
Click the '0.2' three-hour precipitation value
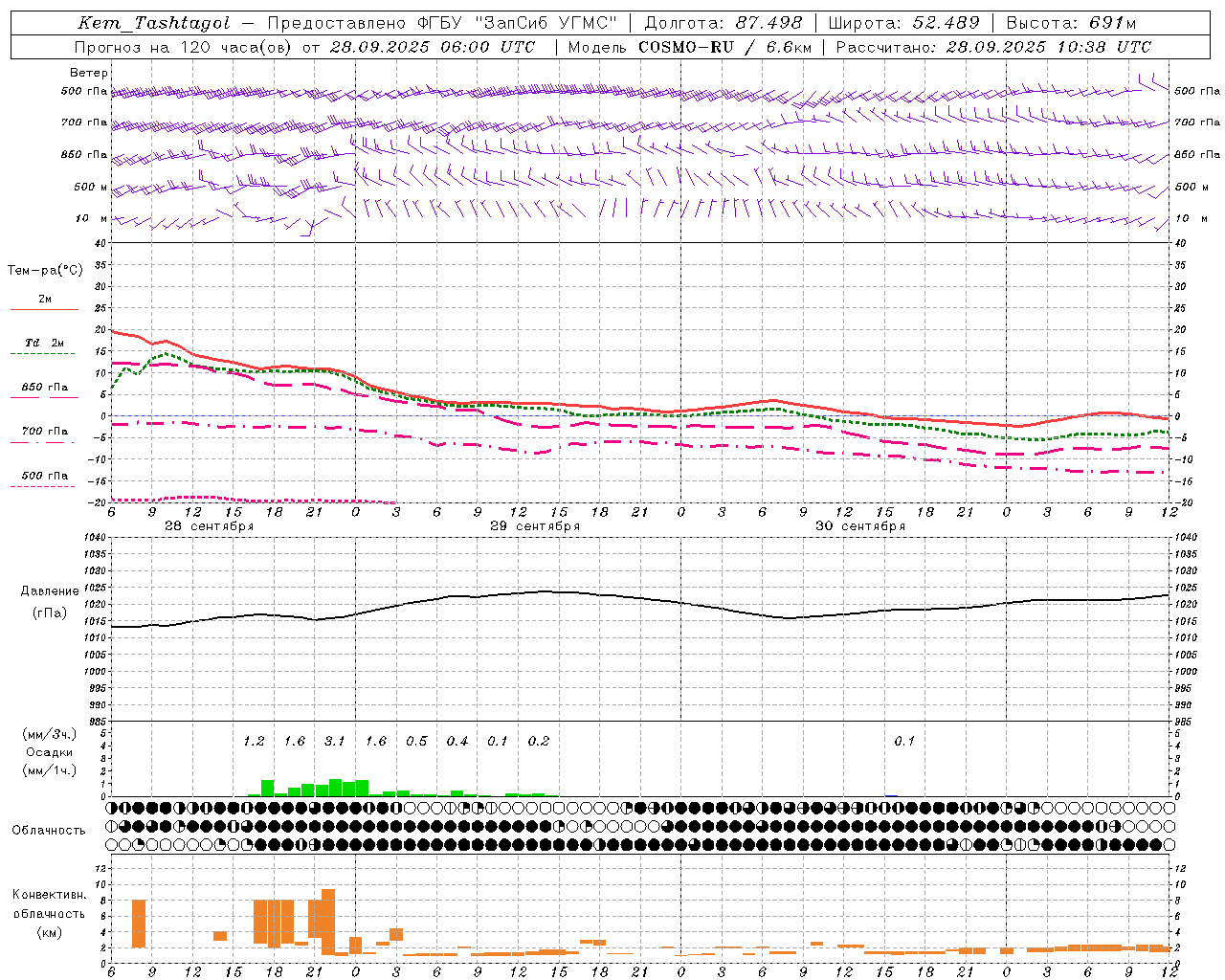click(x=539, y=741)
